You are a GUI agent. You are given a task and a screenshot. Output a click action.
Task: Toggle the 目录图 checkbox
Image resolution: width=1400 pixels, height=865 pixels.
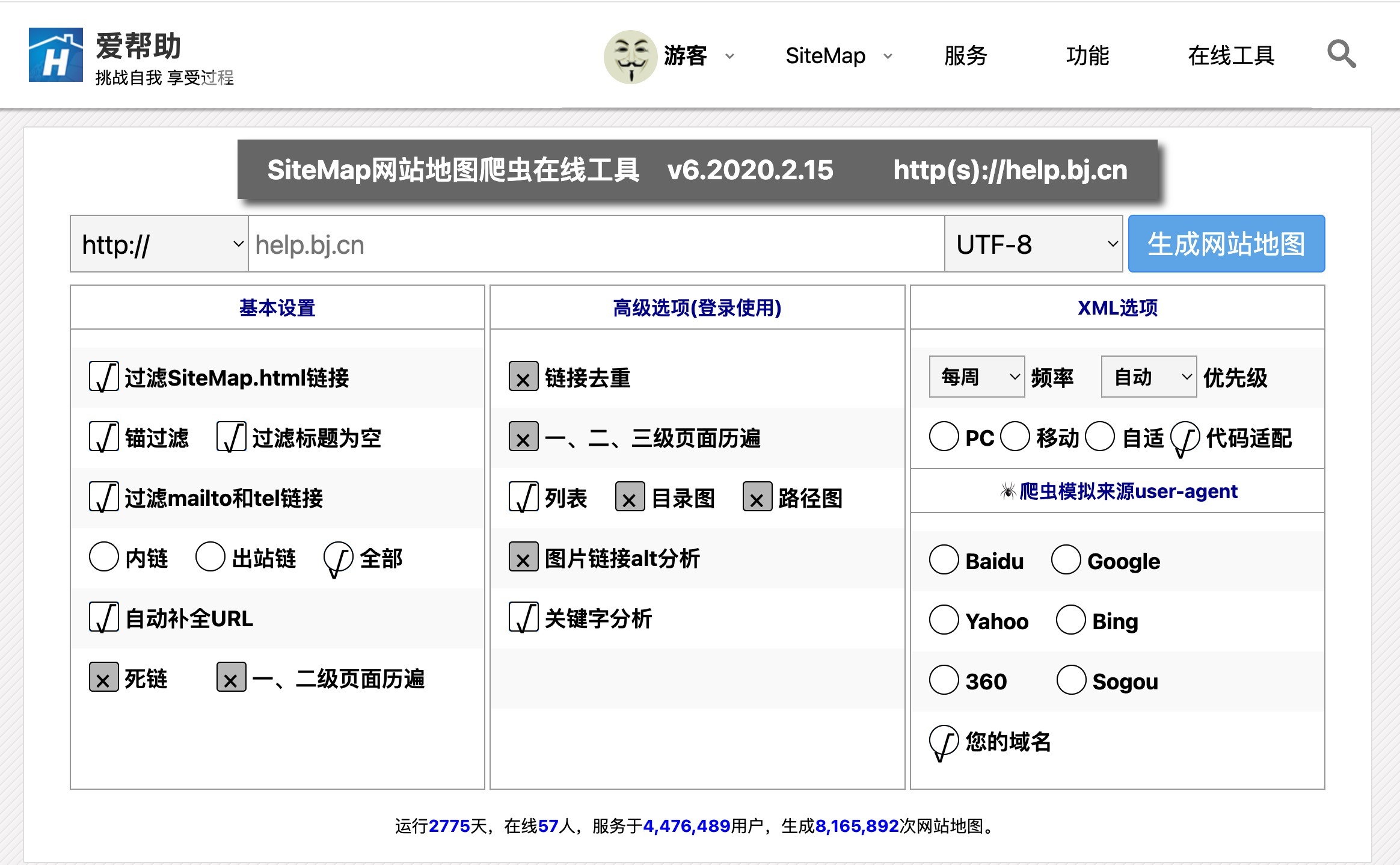(630, 497)
